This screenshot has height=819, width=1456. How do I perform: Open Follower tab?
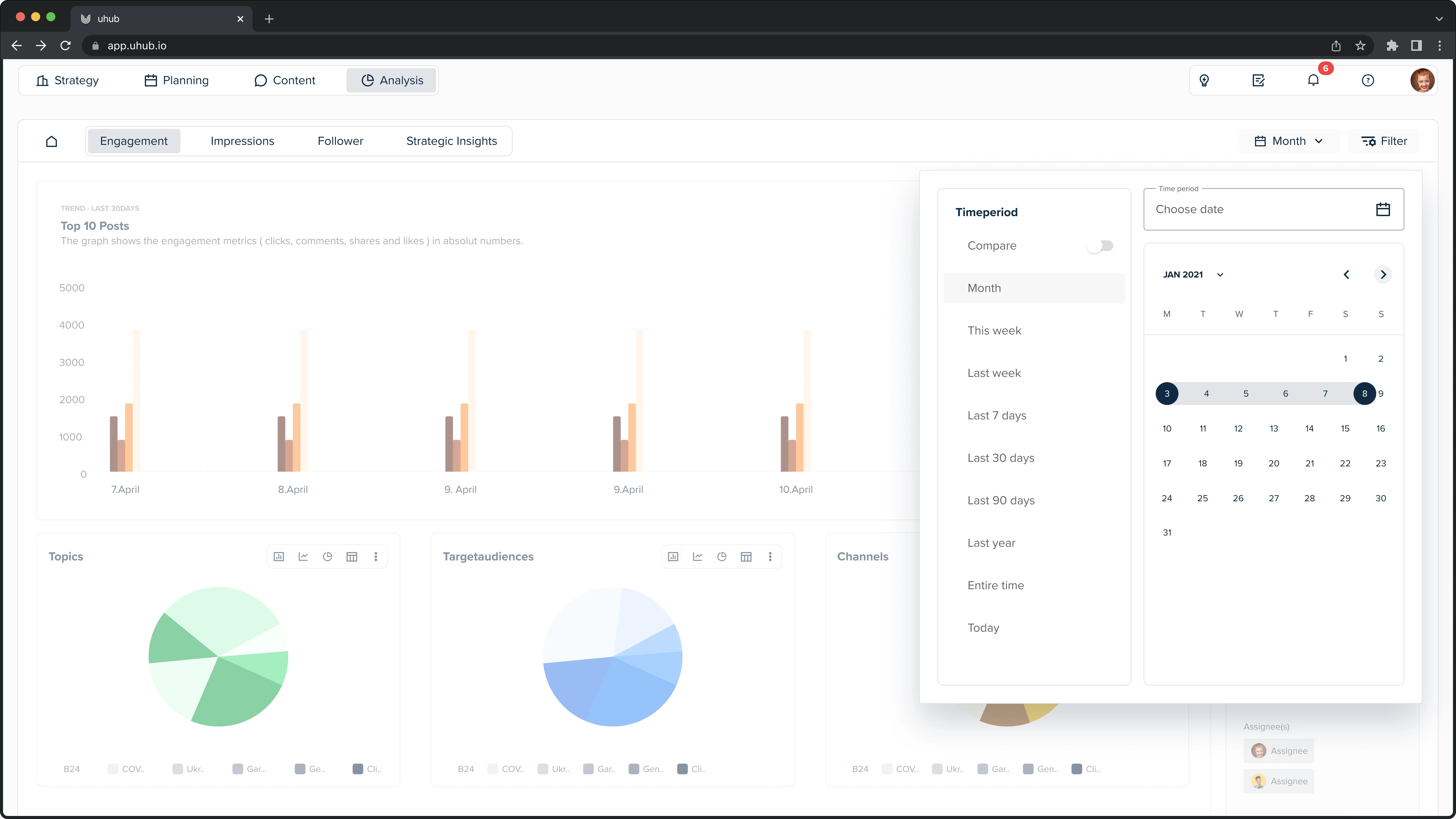click(x=340, y=141)
